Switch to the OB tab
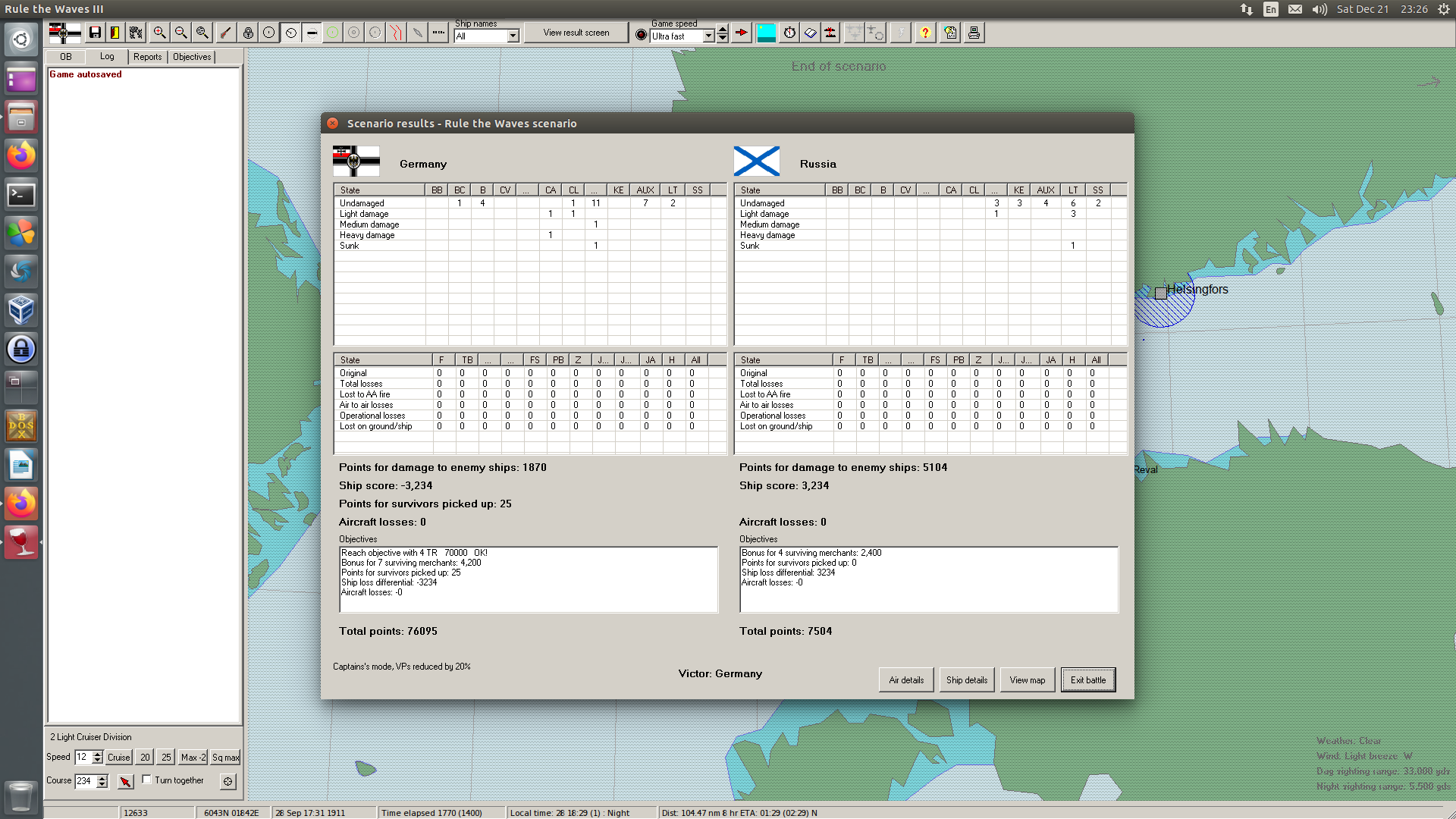The image size is (1456, 819). pos(66,57)
